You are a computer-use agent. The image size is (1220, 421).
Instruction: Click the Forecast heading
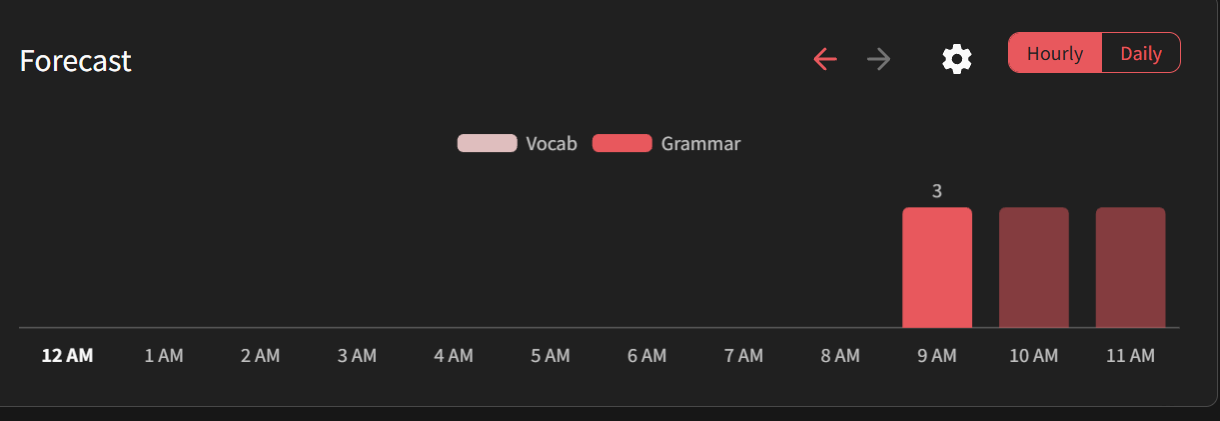point(76,61)
